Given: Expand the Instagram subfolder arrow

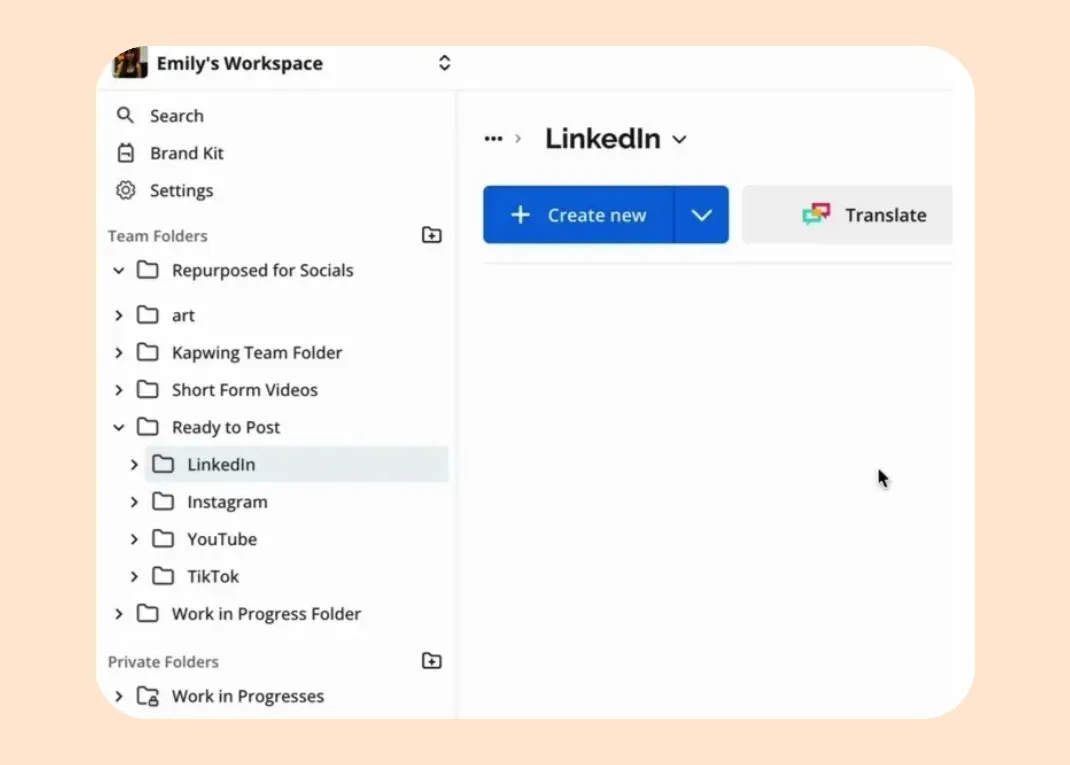Looking at the screenshot, I should (134, 502).
